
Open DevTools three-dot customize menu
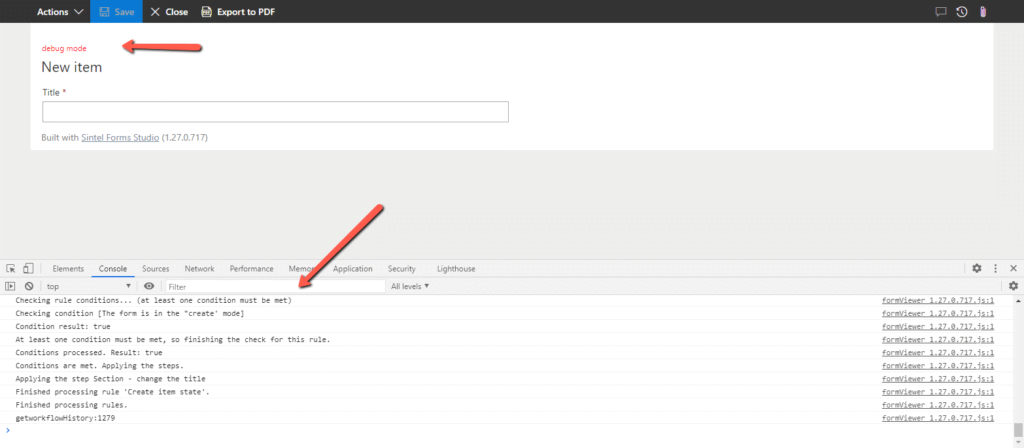(995, 269)
